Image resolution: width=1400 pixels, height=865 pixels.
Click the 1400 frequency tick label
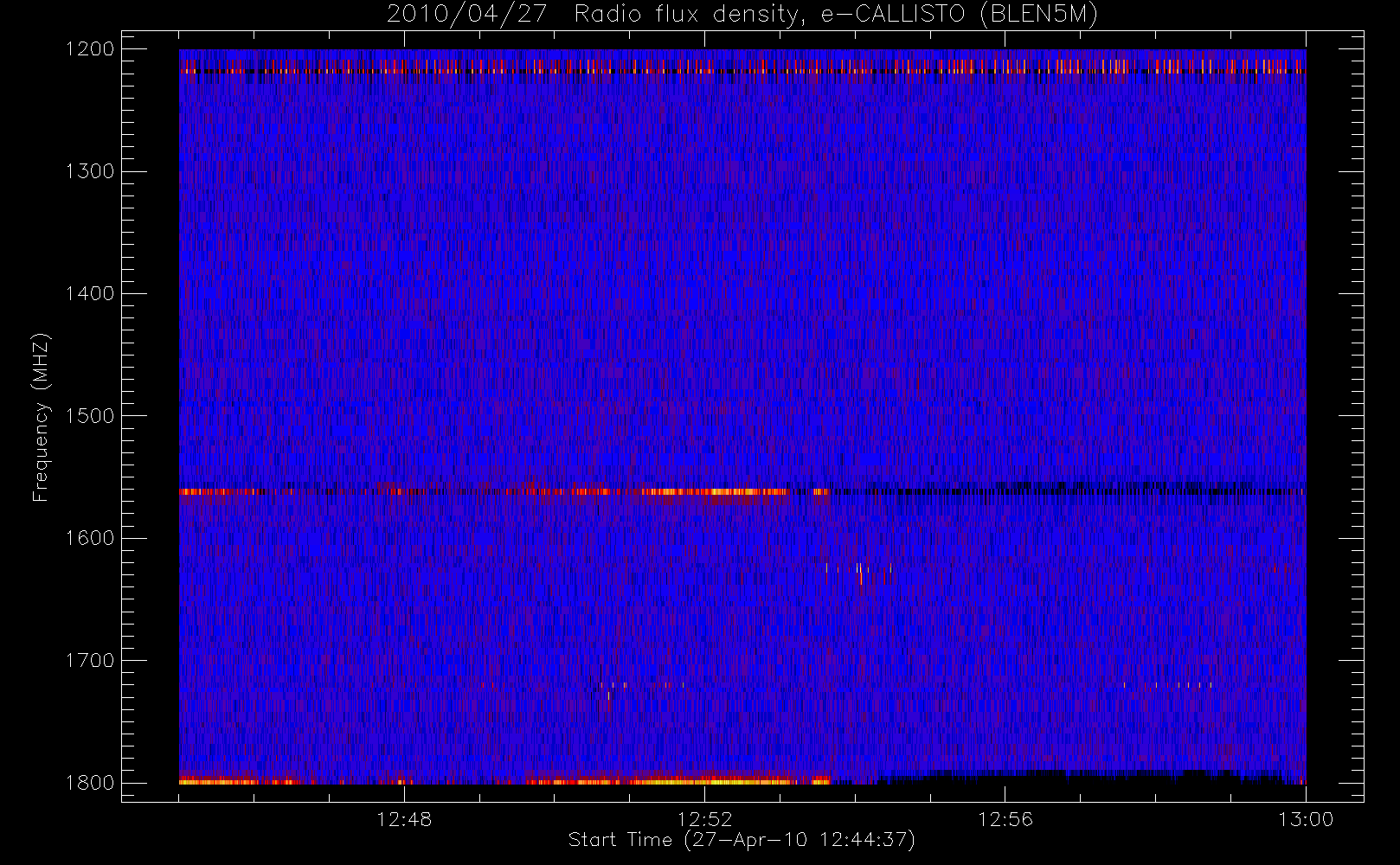[x=90, y=293]
